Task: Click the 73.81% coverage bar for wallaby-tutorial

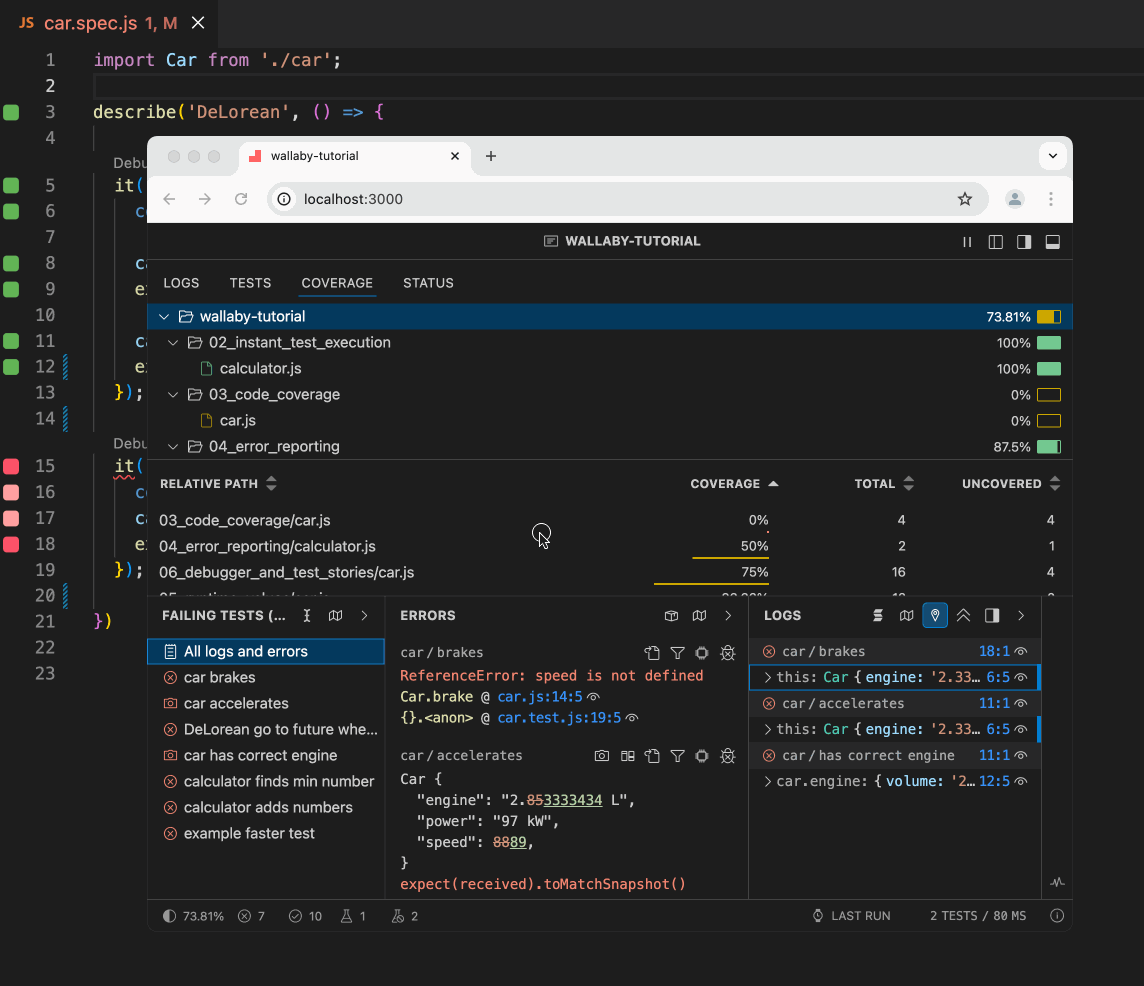Action: (1048, 317)
